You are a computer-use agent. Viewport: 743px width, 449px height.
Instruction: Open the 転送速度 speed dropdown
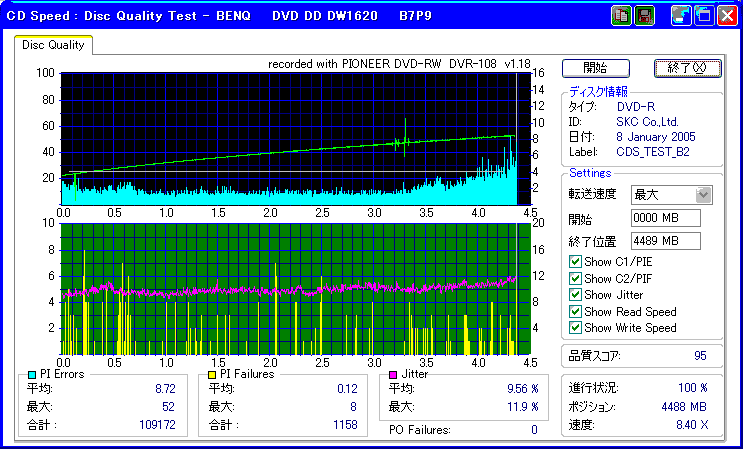[x=704, y=195]
